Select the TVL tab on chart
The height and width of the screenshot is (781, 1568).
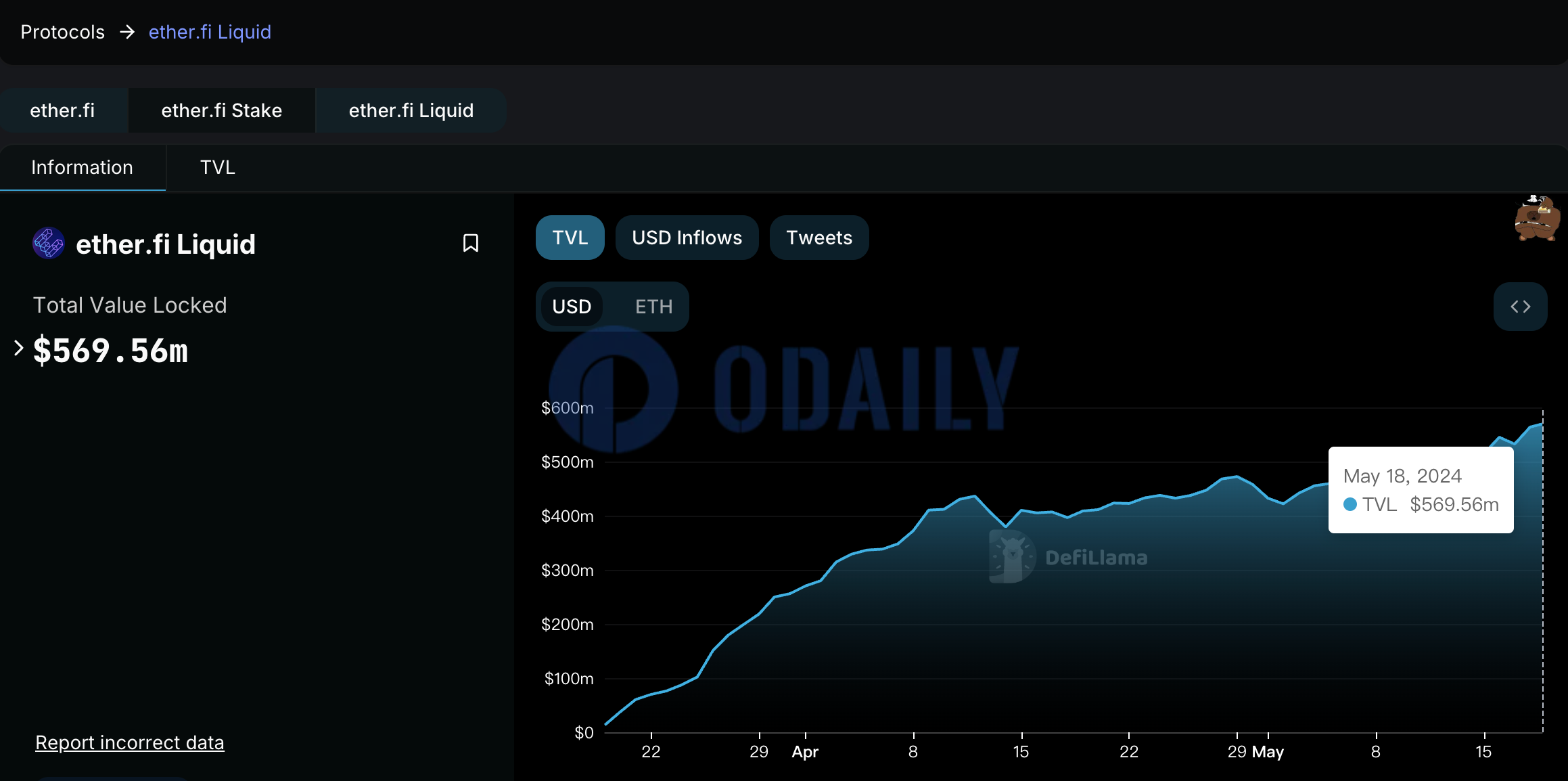tap(570, 237)
